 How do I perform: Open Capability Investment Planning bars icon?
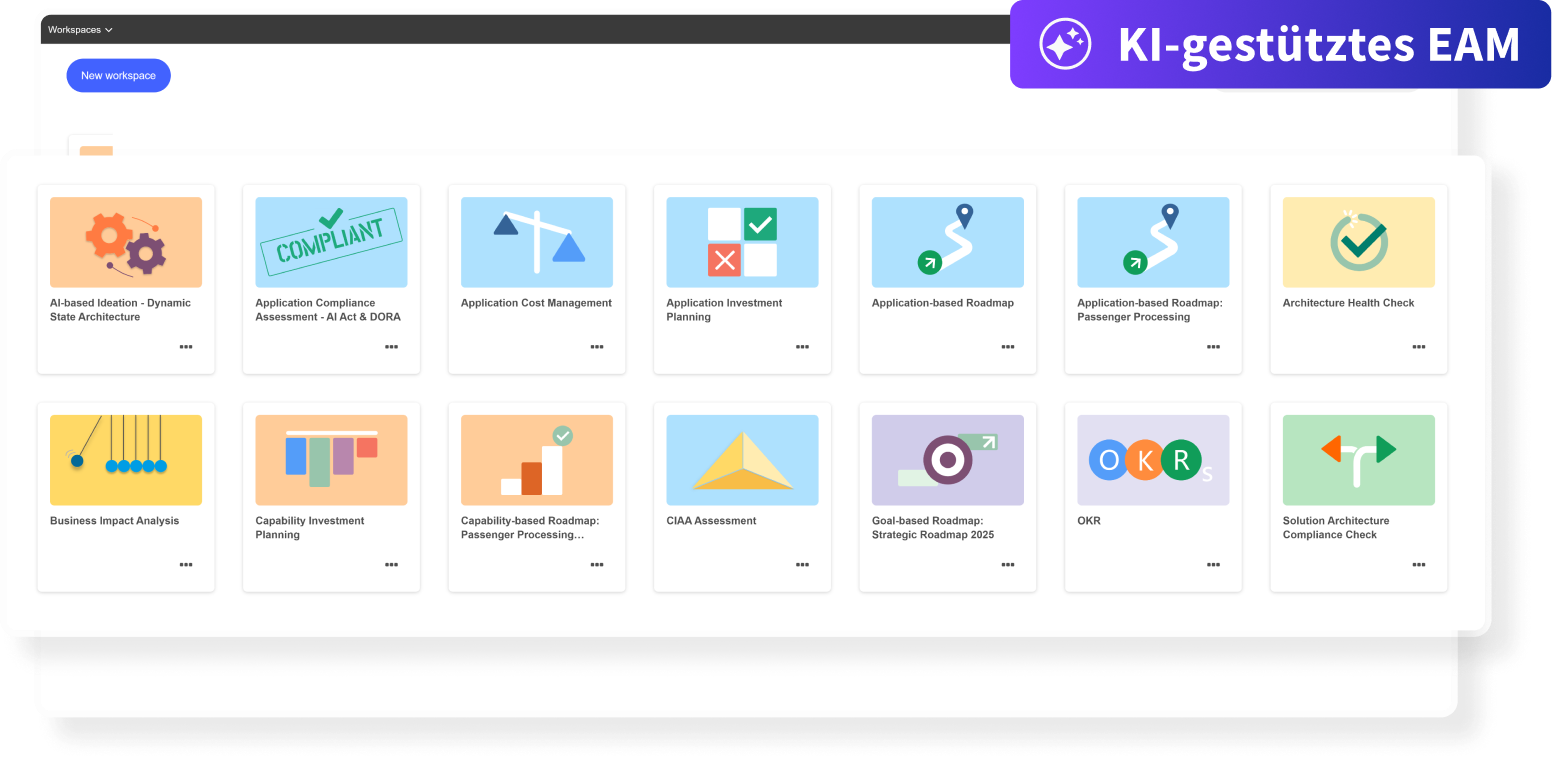click(331, 460)
